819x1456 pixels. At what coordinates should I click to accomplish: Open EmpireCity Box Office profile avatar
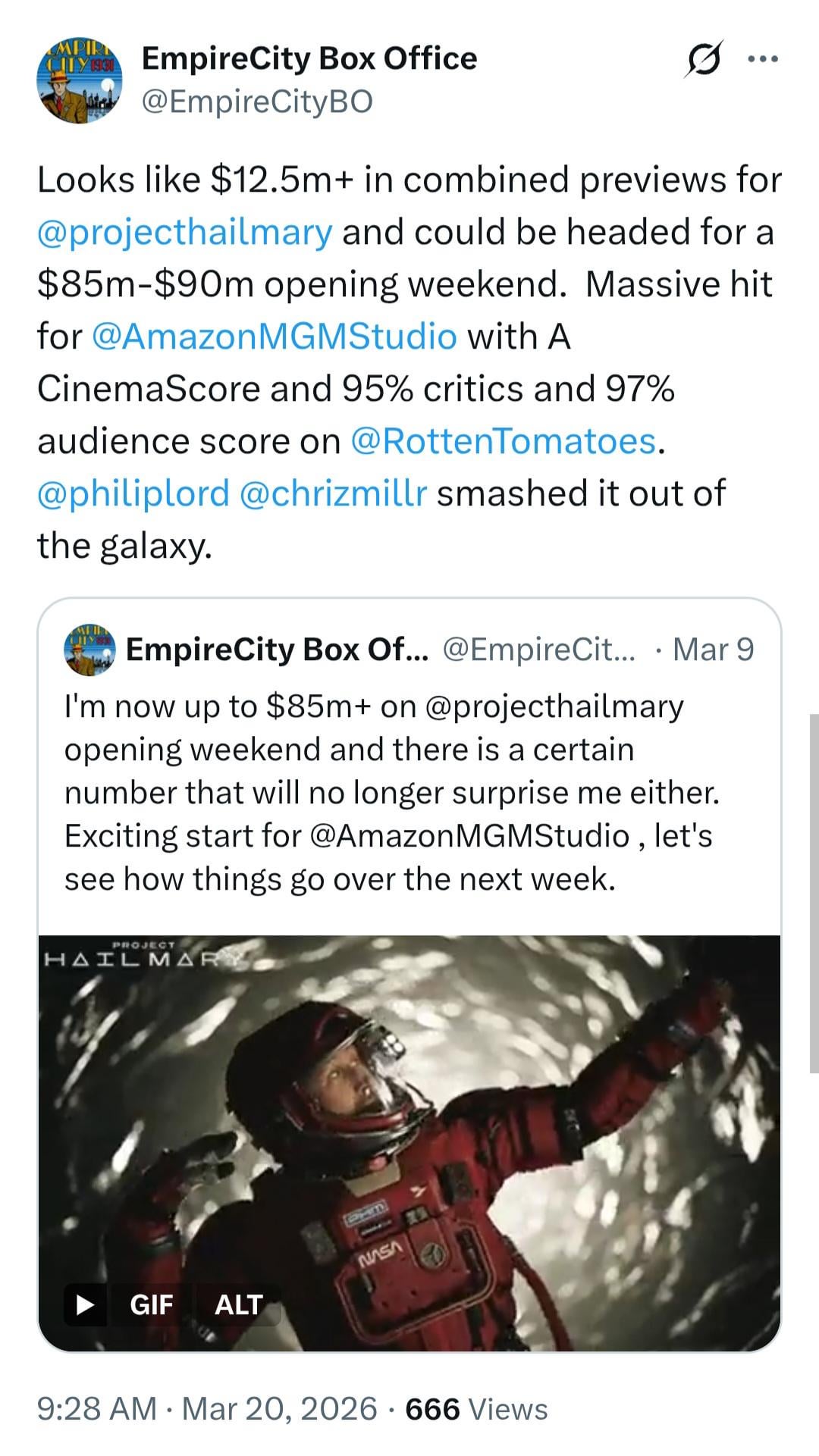(79, 80)
